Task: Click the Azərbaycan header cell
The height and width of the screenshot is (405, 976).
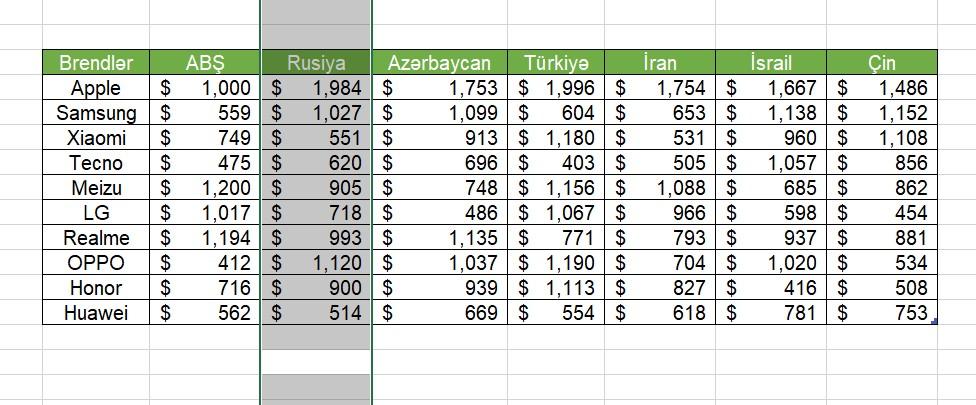Action: (x=439, y=63)
